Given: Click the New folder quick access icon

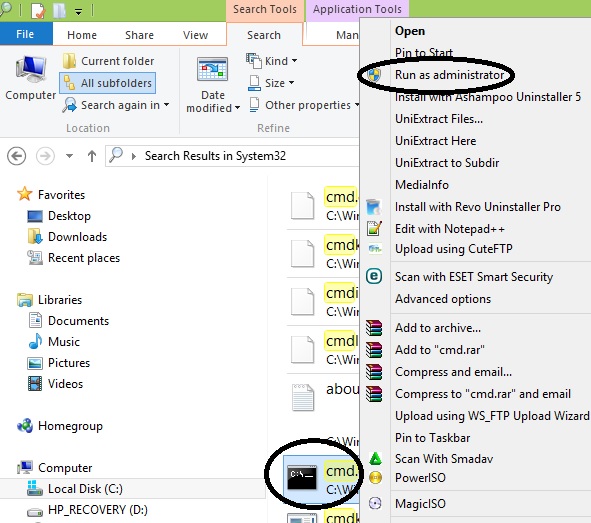Looking at the screenshot, I should tap(60, 10).
